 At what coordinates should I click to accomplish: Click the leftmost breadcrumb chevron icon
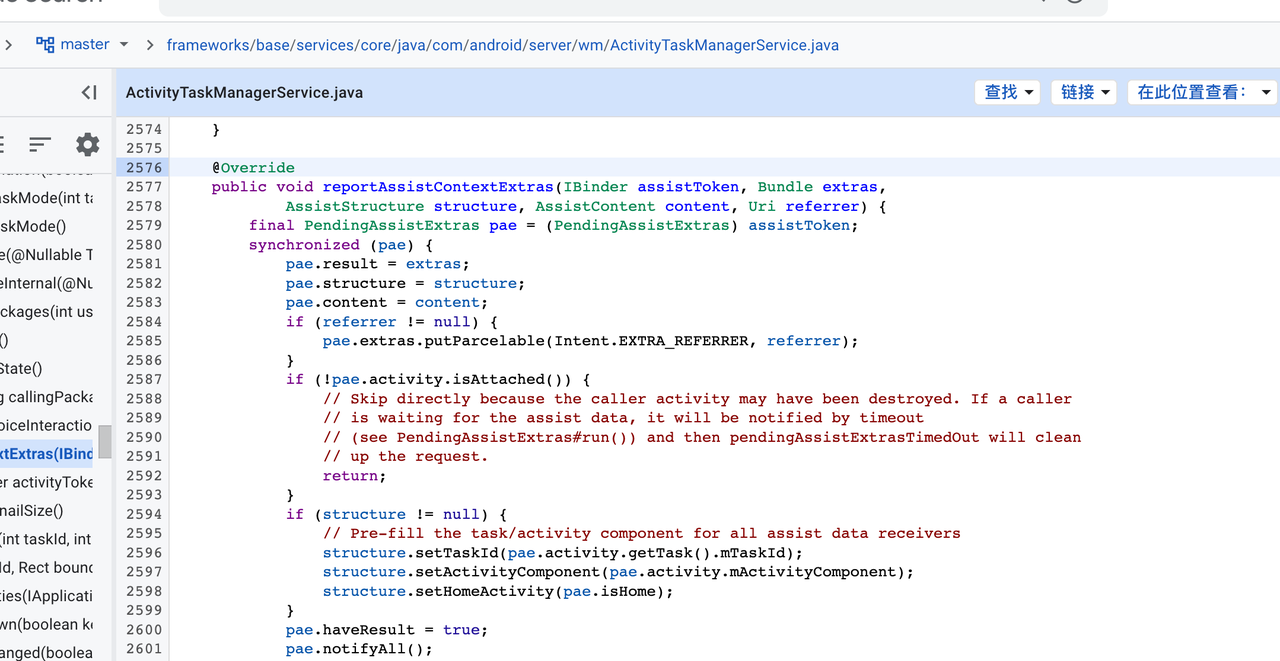9,44
